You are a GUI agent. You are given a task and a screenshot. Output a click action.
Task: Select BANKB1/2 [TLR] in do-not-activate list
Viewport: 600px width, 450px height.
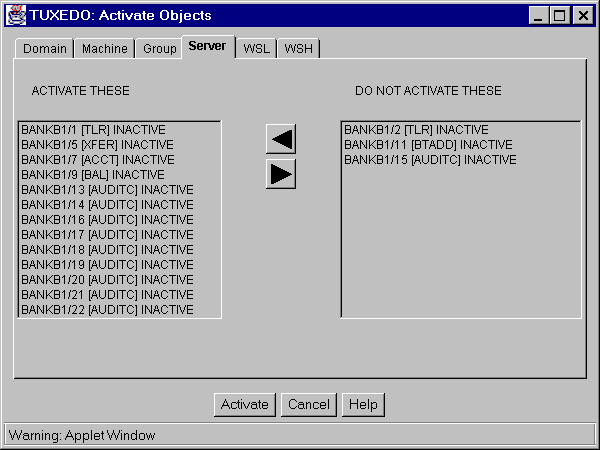tap(461, 130)
